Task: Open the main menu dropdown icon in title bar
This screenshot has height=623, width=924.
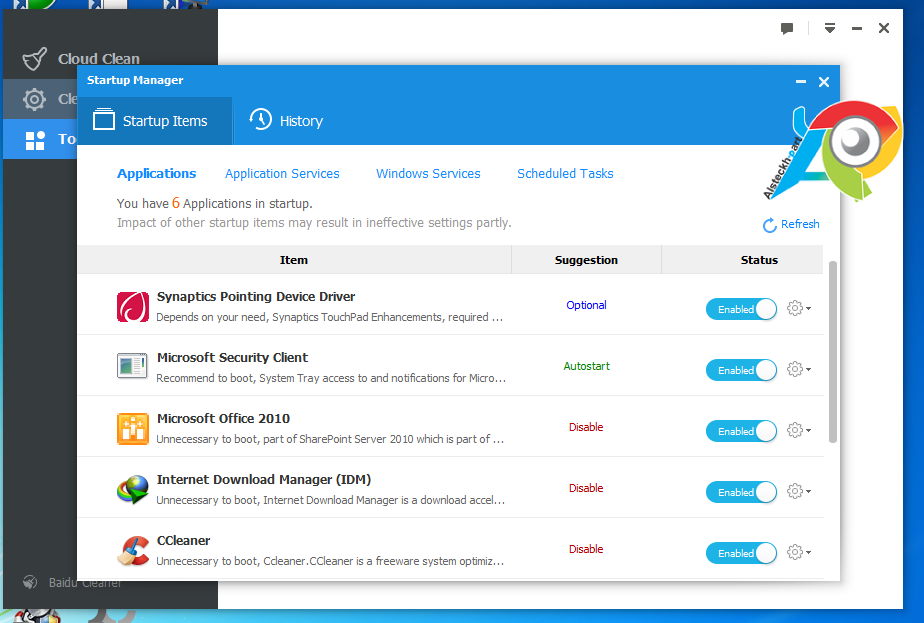Action: pyautogui.click(x=830, y=28)
